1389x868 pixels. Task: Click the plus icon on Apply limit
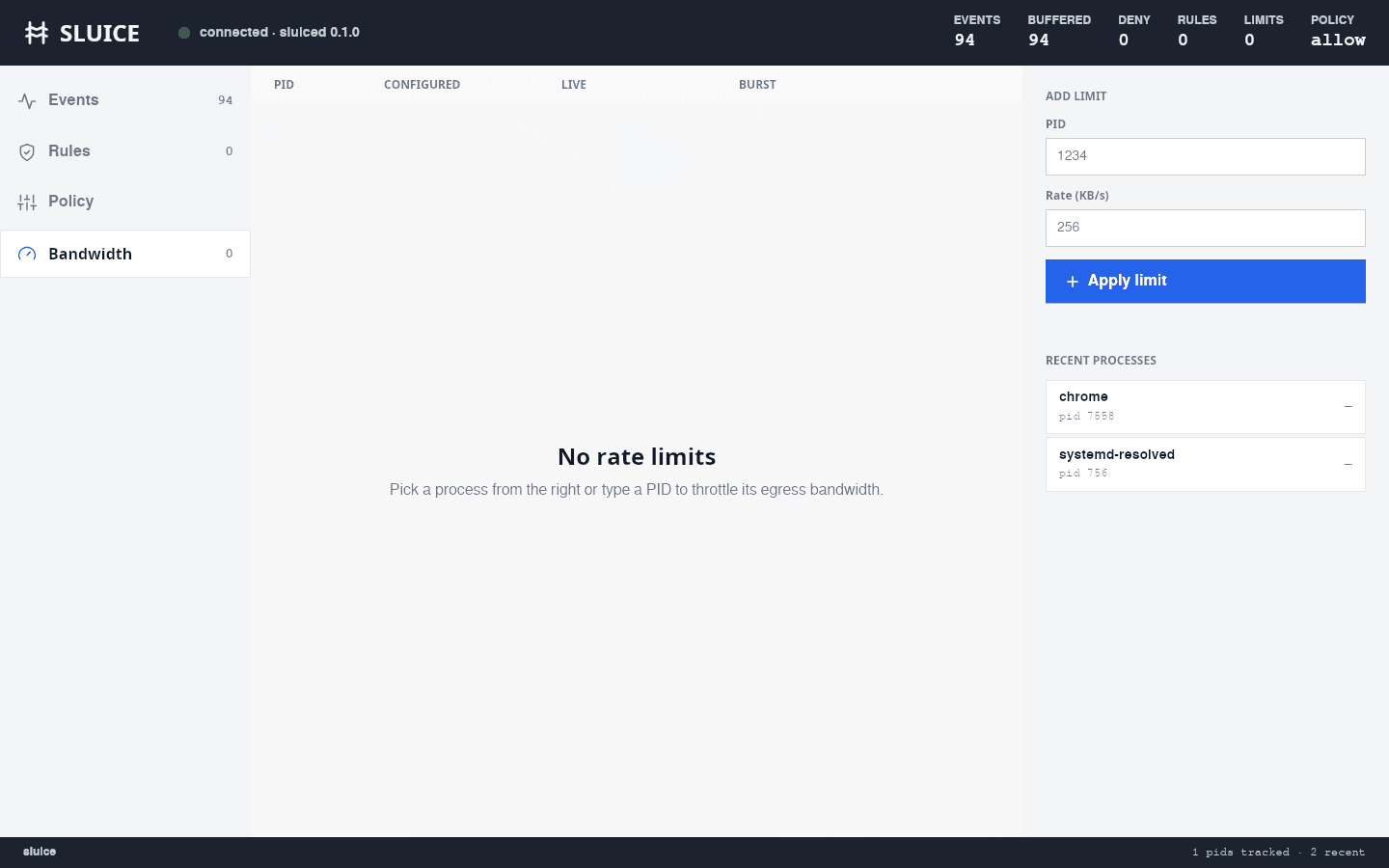coord(1072,282)
